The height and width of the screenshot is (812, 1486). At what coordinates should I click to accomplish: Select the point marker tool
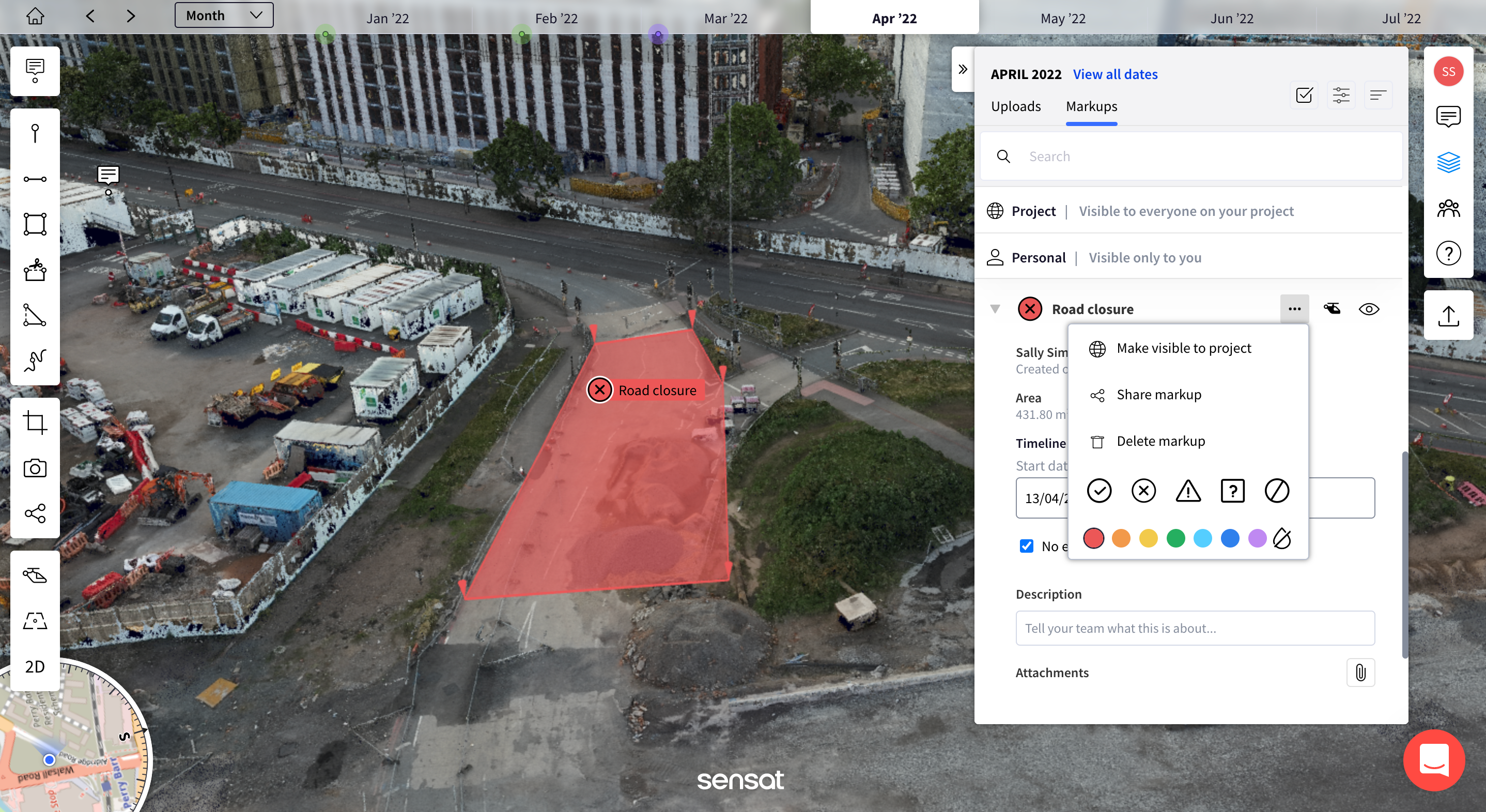click(35, 133)
